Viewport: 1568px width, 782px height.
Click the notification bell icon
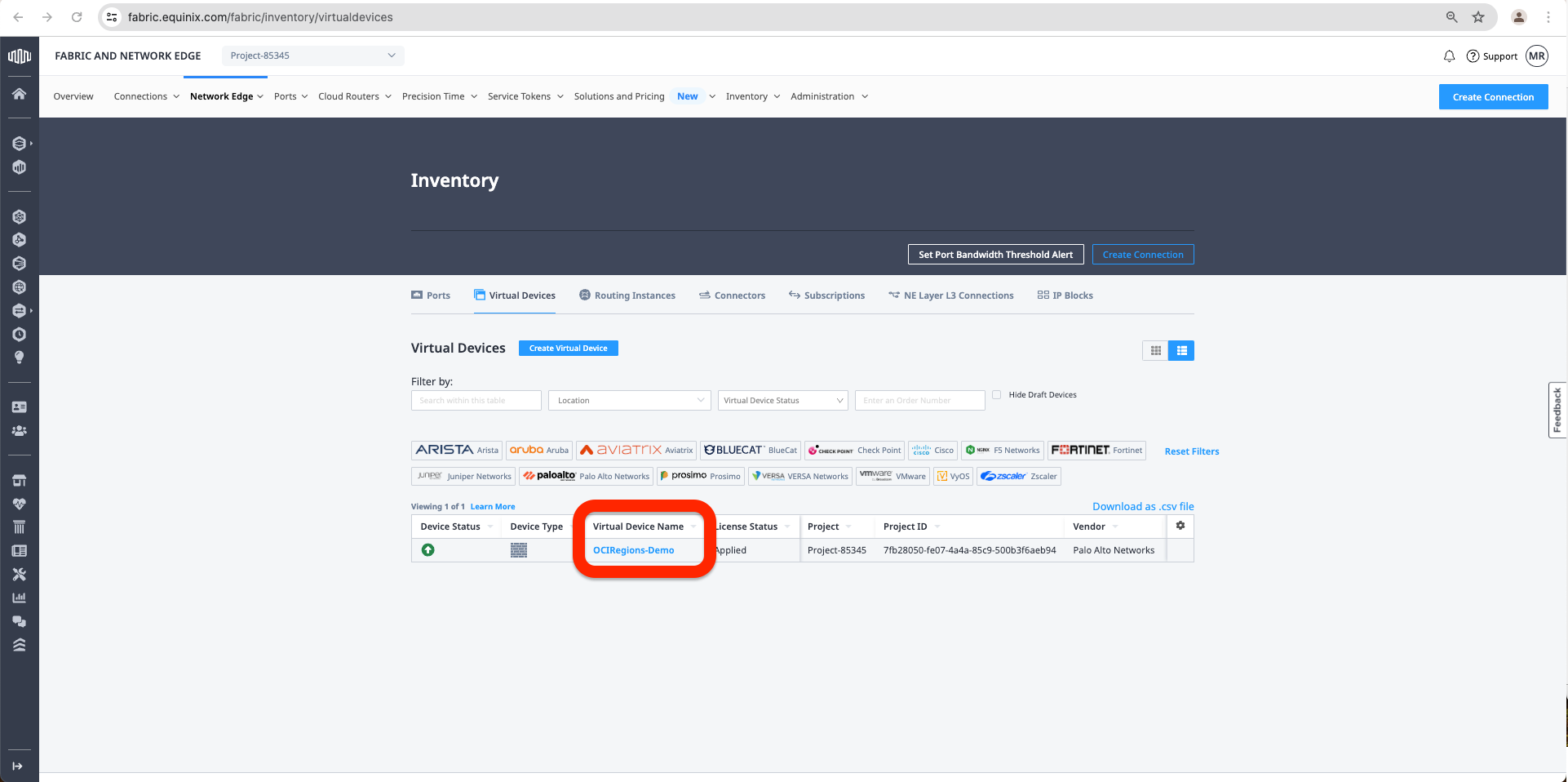(1449, 56)
